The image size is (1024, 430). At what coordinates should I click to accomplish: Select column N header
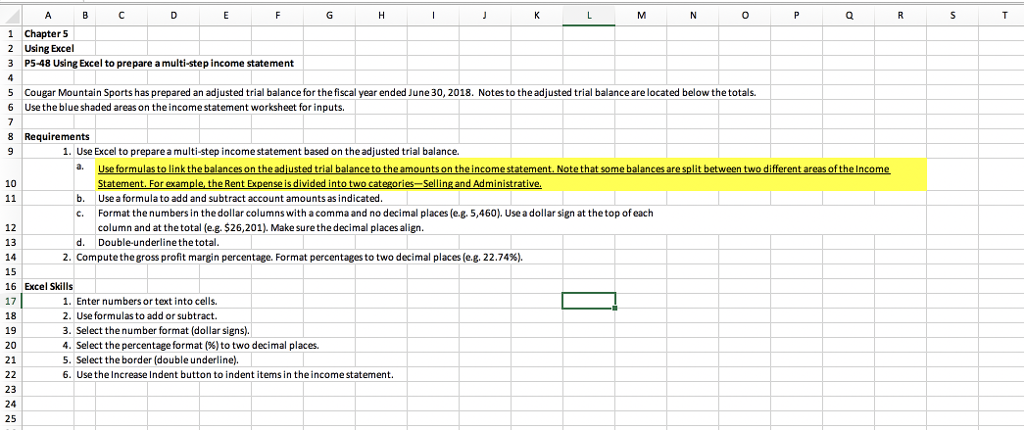point(692,18)
